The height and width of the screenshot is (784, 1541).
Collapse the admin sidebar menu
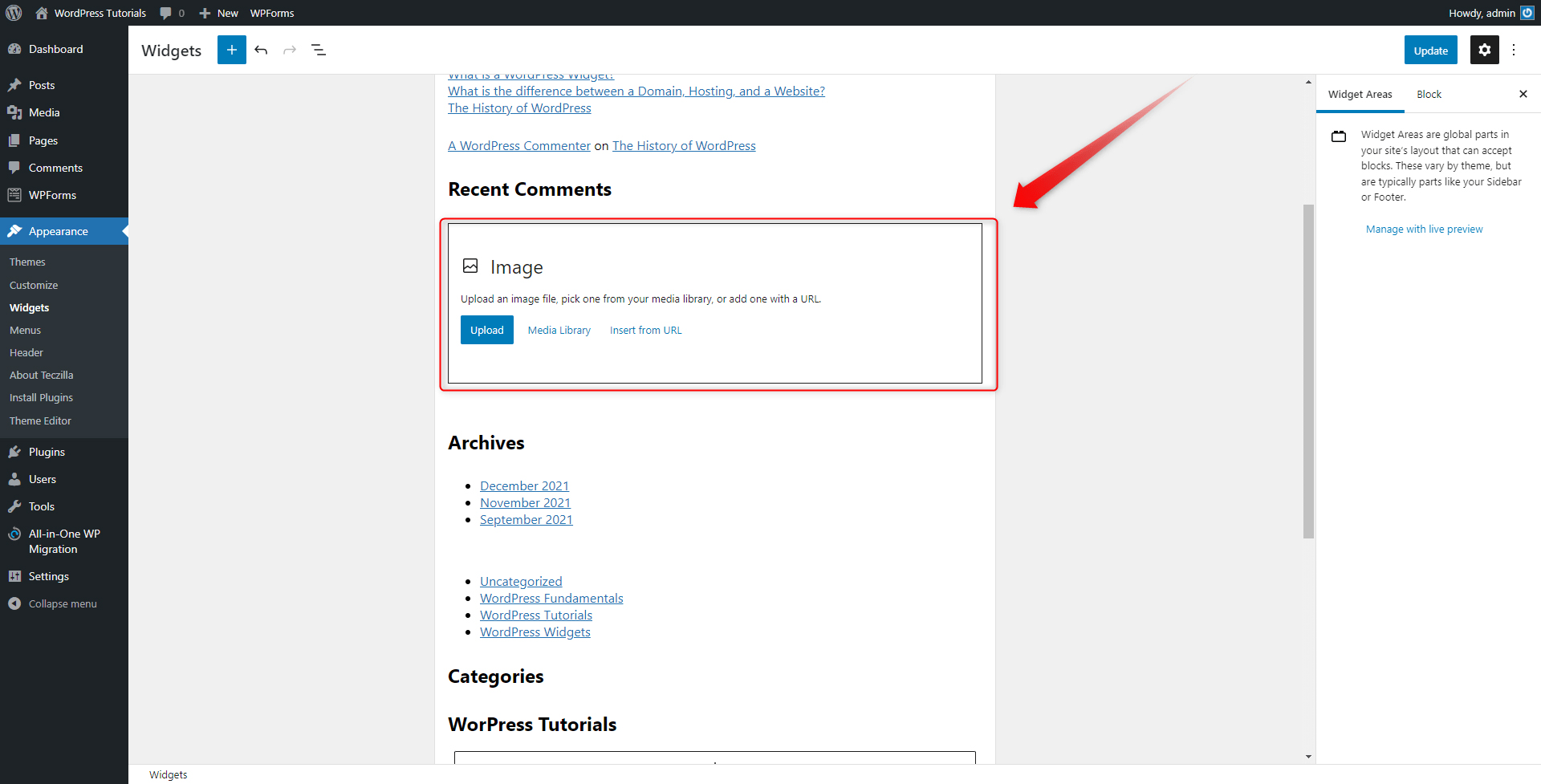tap(53, 603)
